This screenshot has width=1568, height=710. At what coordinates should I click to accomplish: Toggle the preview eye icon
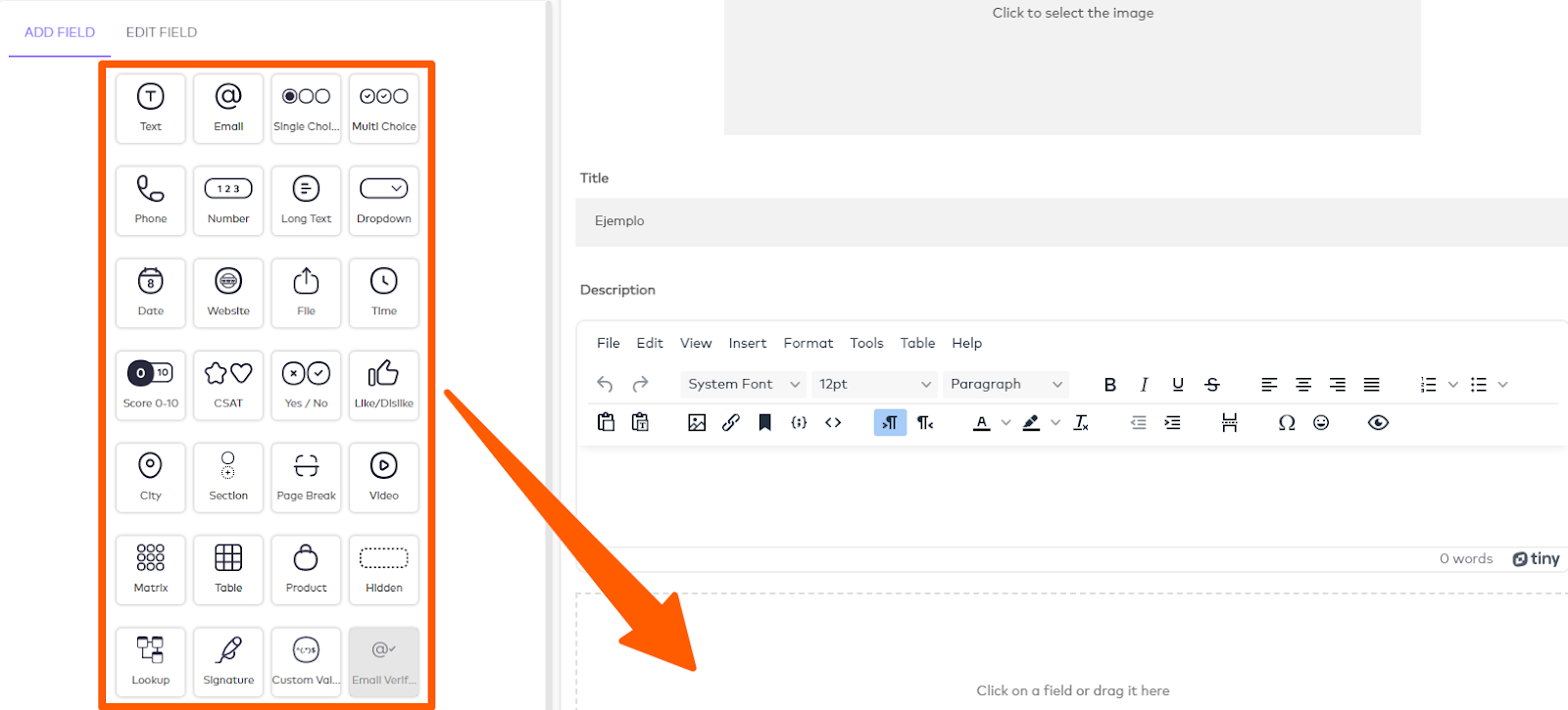[1378, 423]
